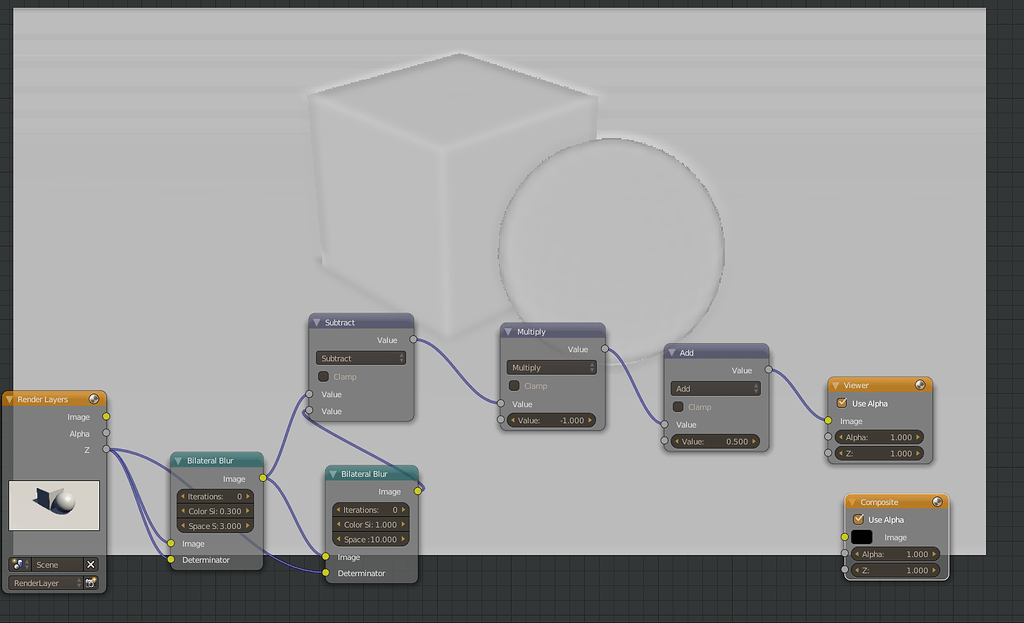
Task: Click the Viewer node Image input socket
Action: coord(828,421)
